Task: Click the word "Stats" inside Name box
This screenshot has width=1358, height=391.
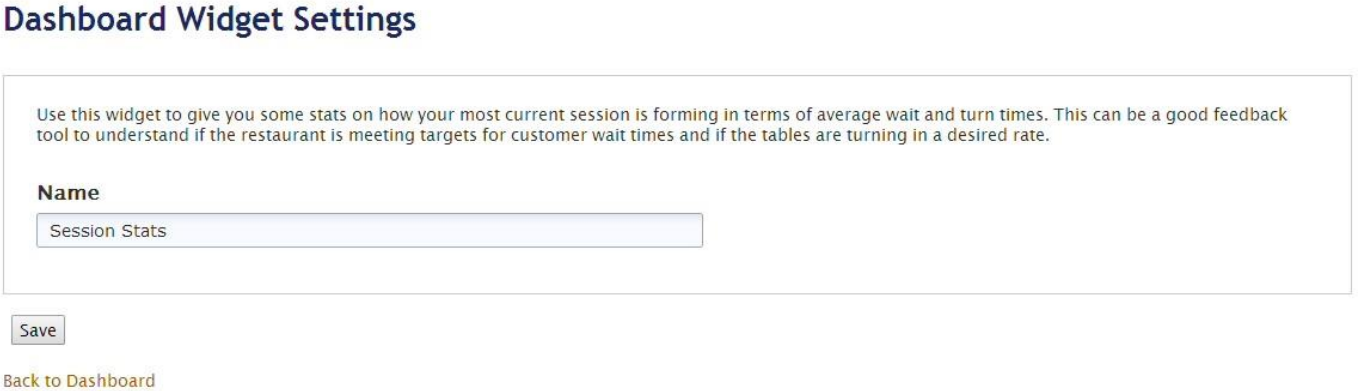Action: click(140, 231)
